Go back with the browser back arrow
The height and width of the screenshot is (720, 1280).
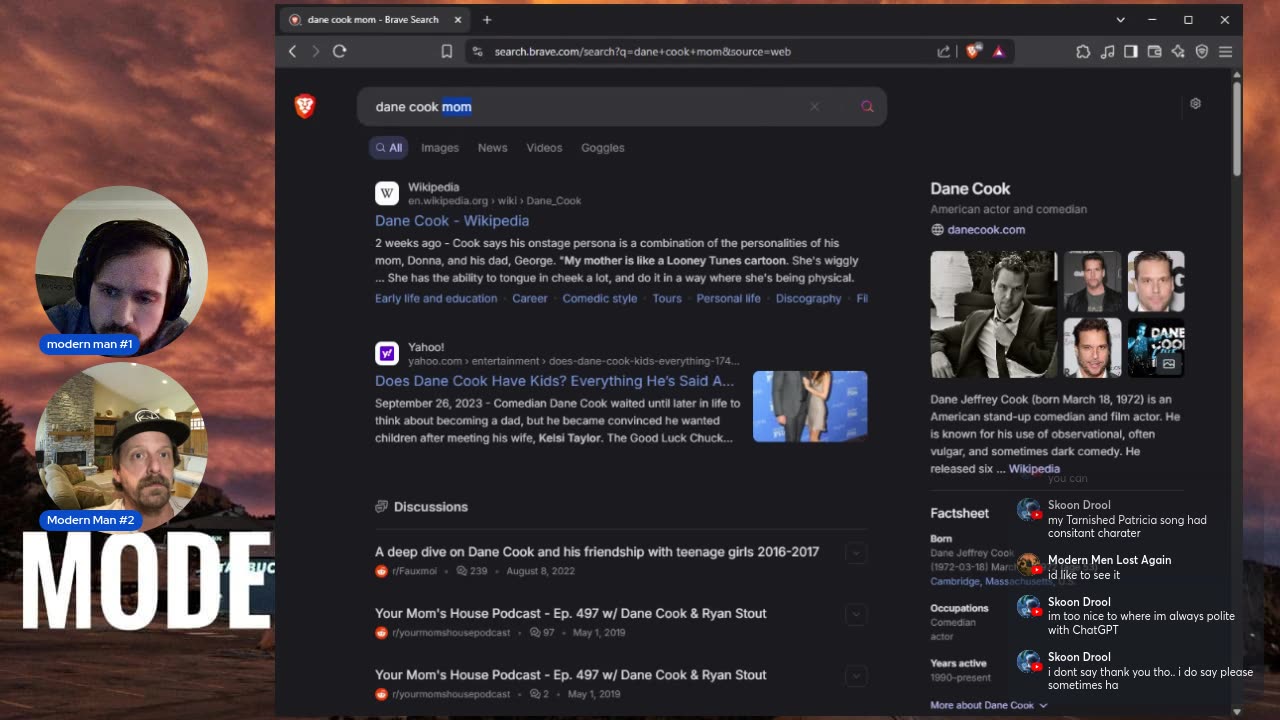coord(292,51)
